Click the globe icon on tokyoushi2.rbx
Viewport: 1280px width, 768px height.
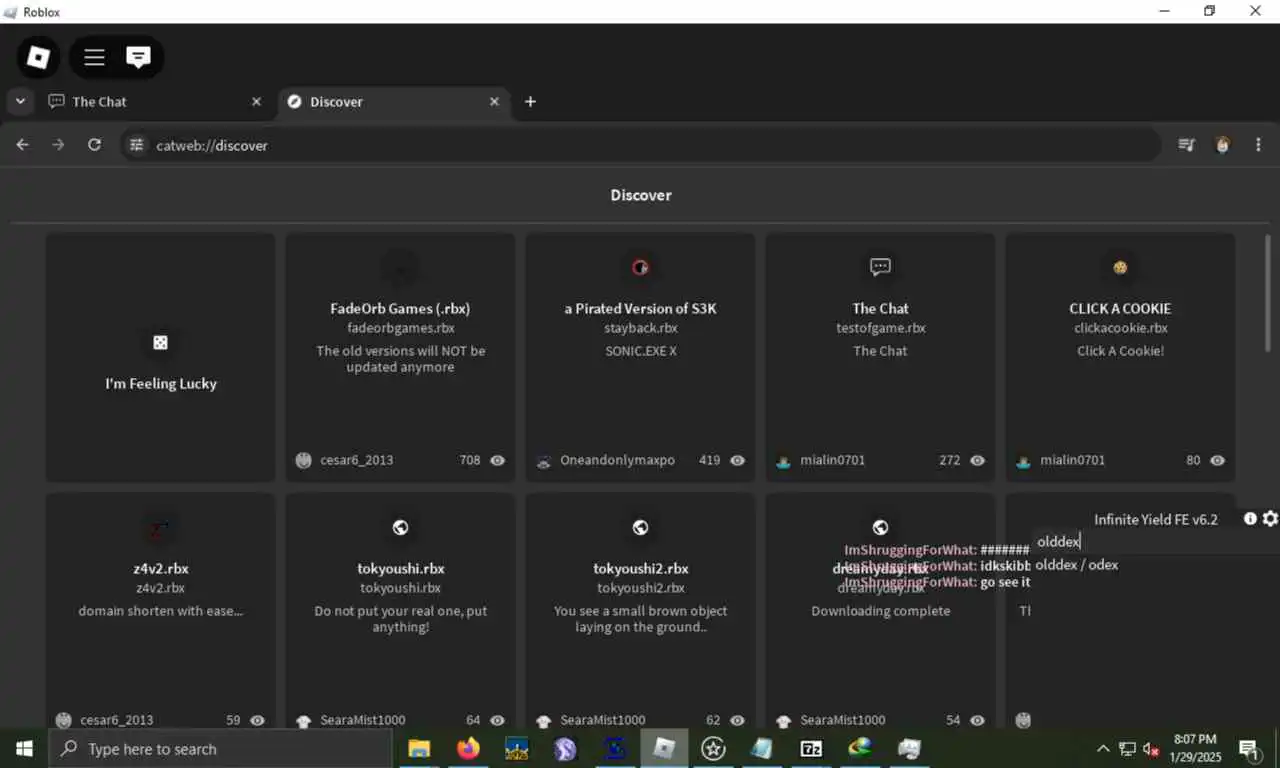(x=640, y=528)
